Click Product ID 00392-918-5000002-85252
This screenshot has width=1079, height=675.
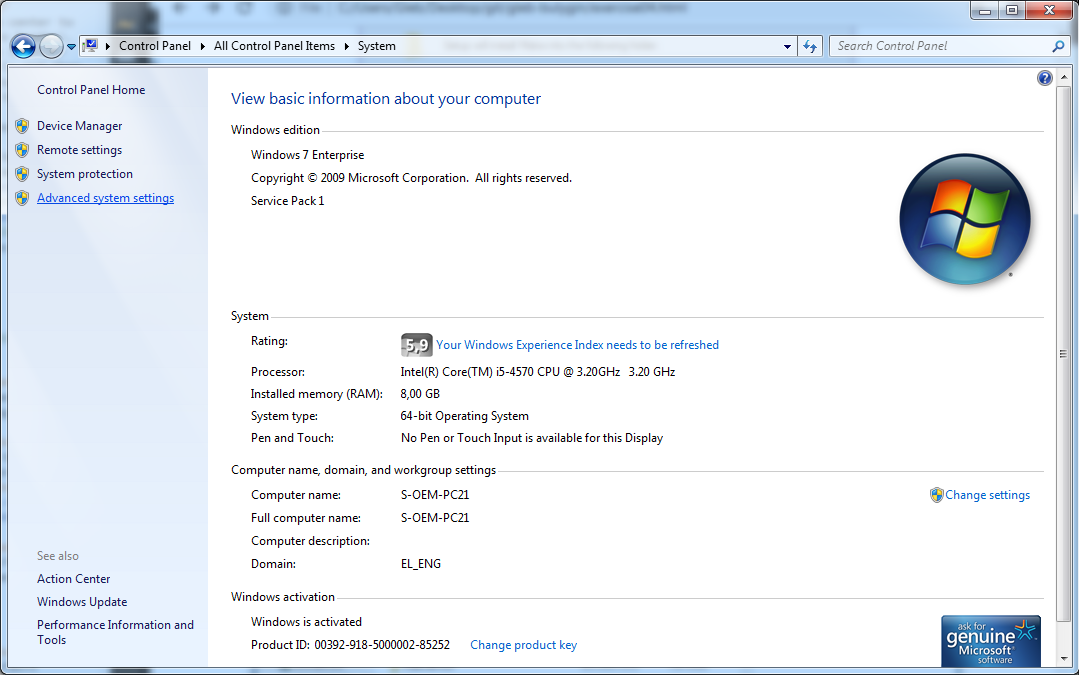[x=350, y=645]
